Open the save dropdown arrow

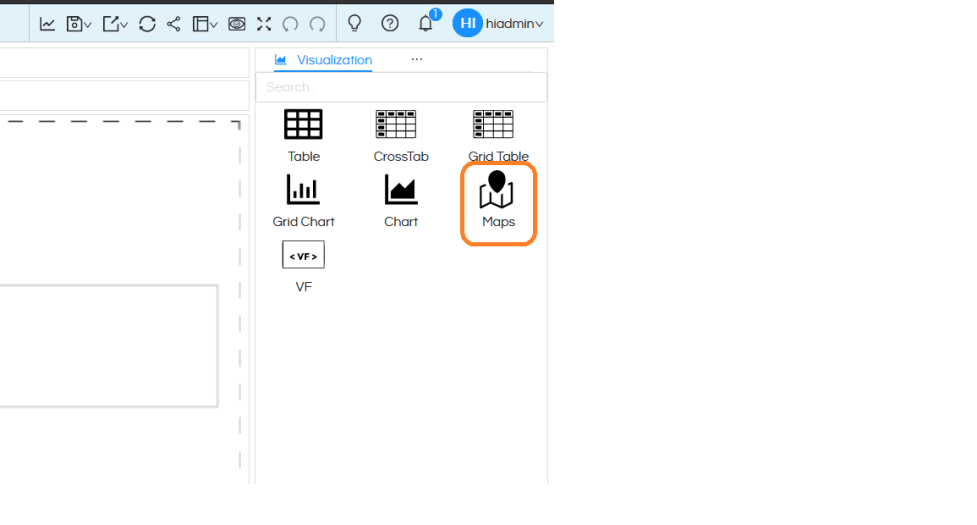88,25
